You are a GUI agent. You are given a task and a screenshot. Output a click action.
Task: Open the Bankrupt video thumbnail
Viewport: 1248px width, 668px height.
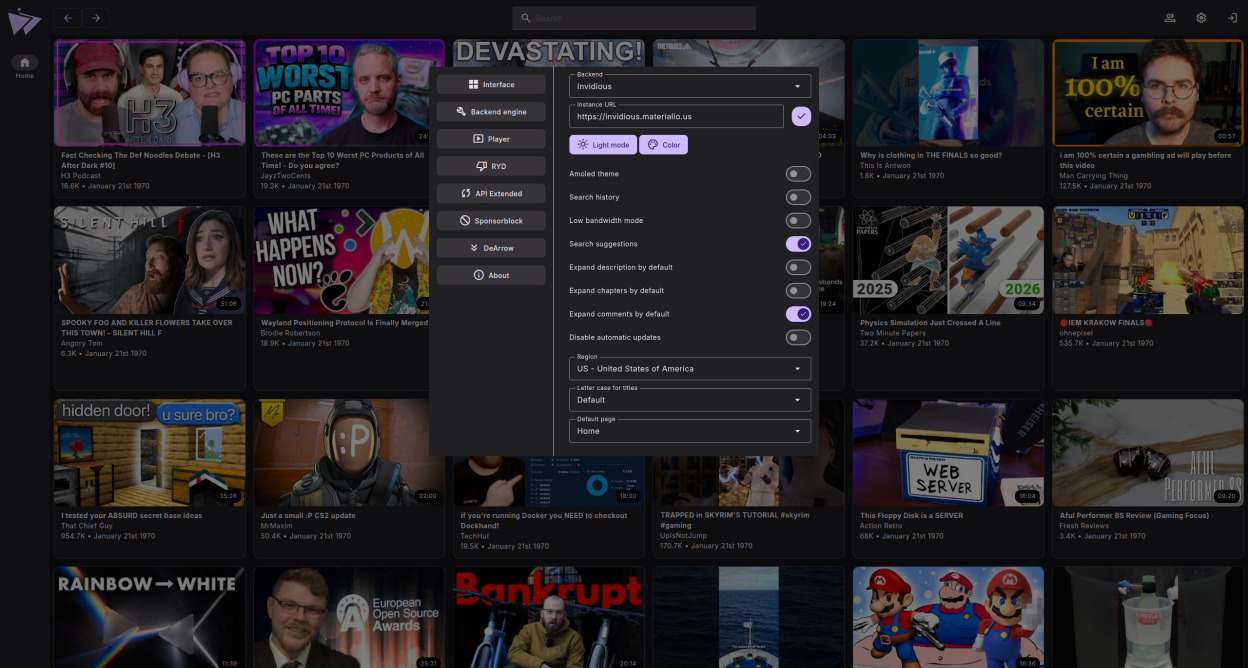[x=549, y=617]
